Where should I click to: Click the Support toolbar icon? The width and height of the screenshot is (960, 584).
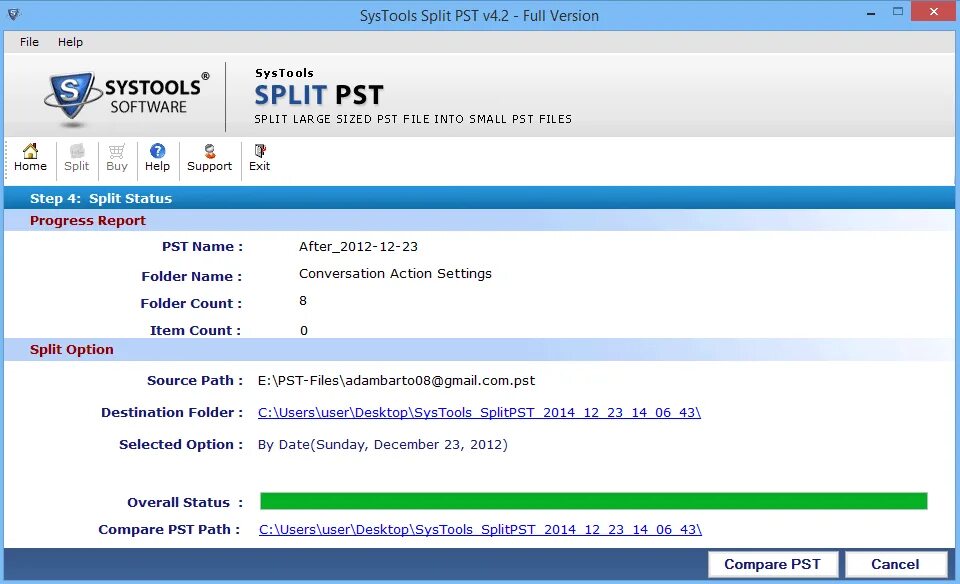[209, 158]
